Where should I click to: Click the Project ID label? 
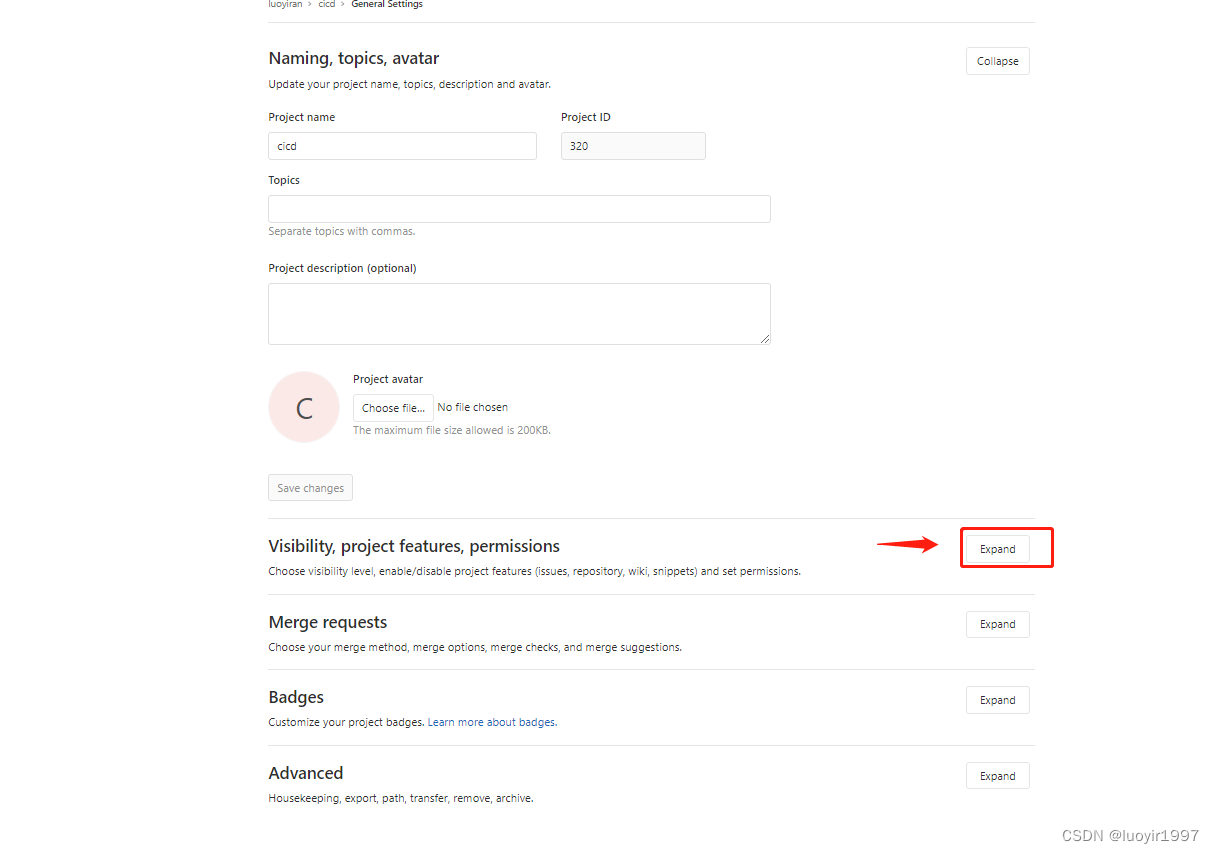point(586,117)
